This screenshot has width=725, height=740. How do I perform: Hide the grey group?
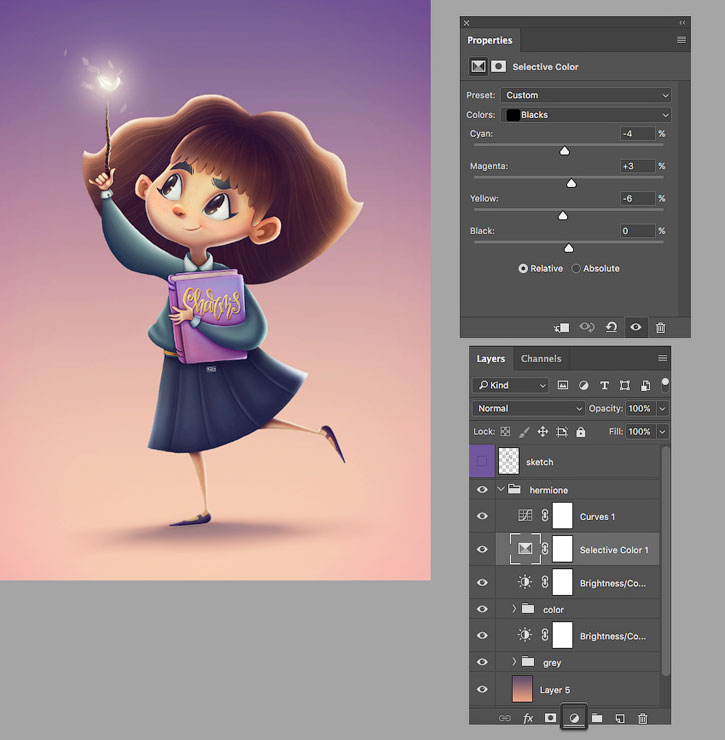(482, 662)
